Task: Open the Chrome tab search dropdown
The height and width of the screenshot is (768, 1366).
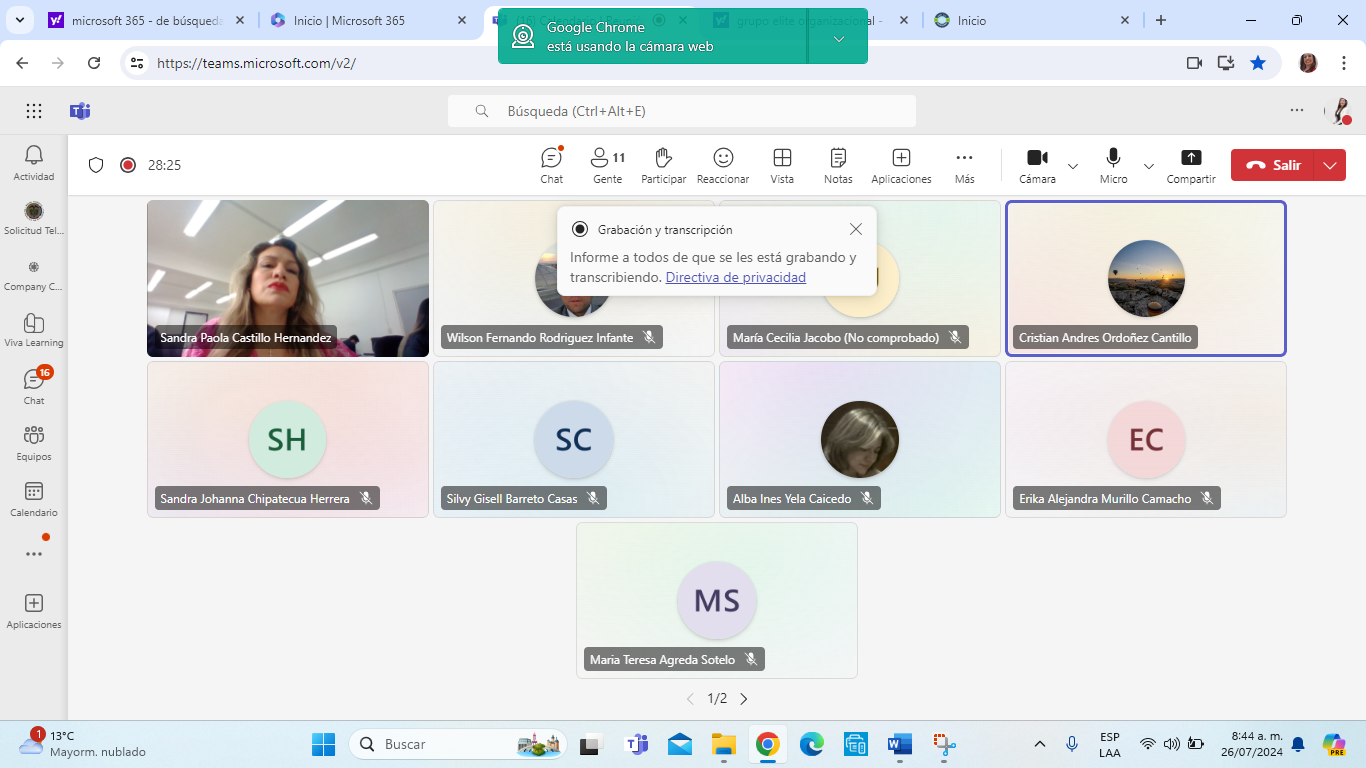Action: 20,20
